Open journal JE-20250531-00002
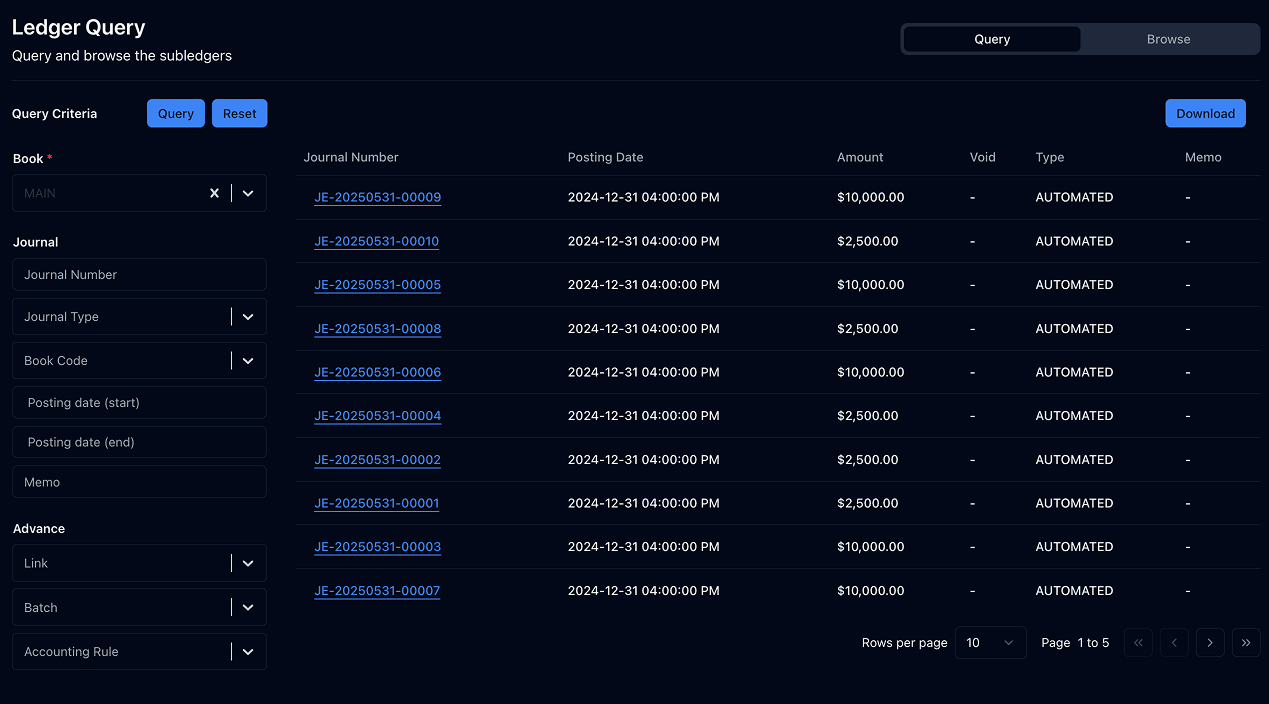The image size is (1269, 704). tap(378, 459)
